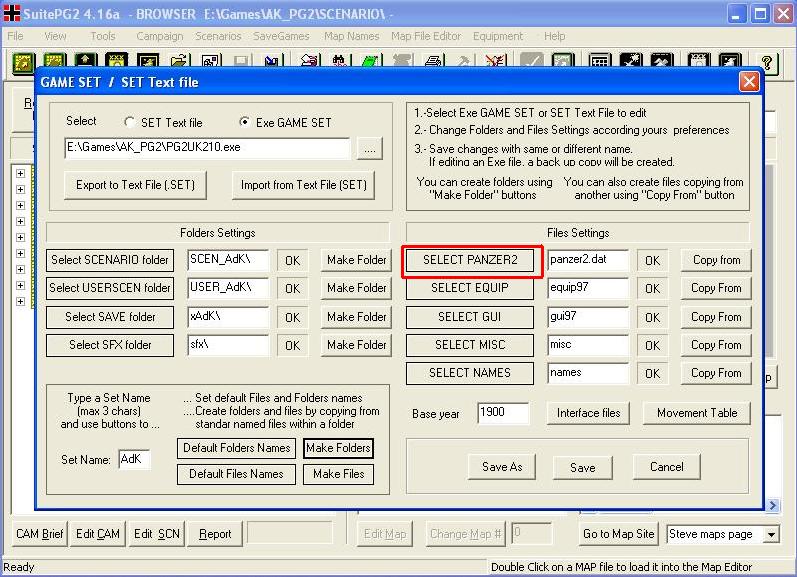Expand the last tree node plus box
The image size is (797, 577).
[20, 301]
